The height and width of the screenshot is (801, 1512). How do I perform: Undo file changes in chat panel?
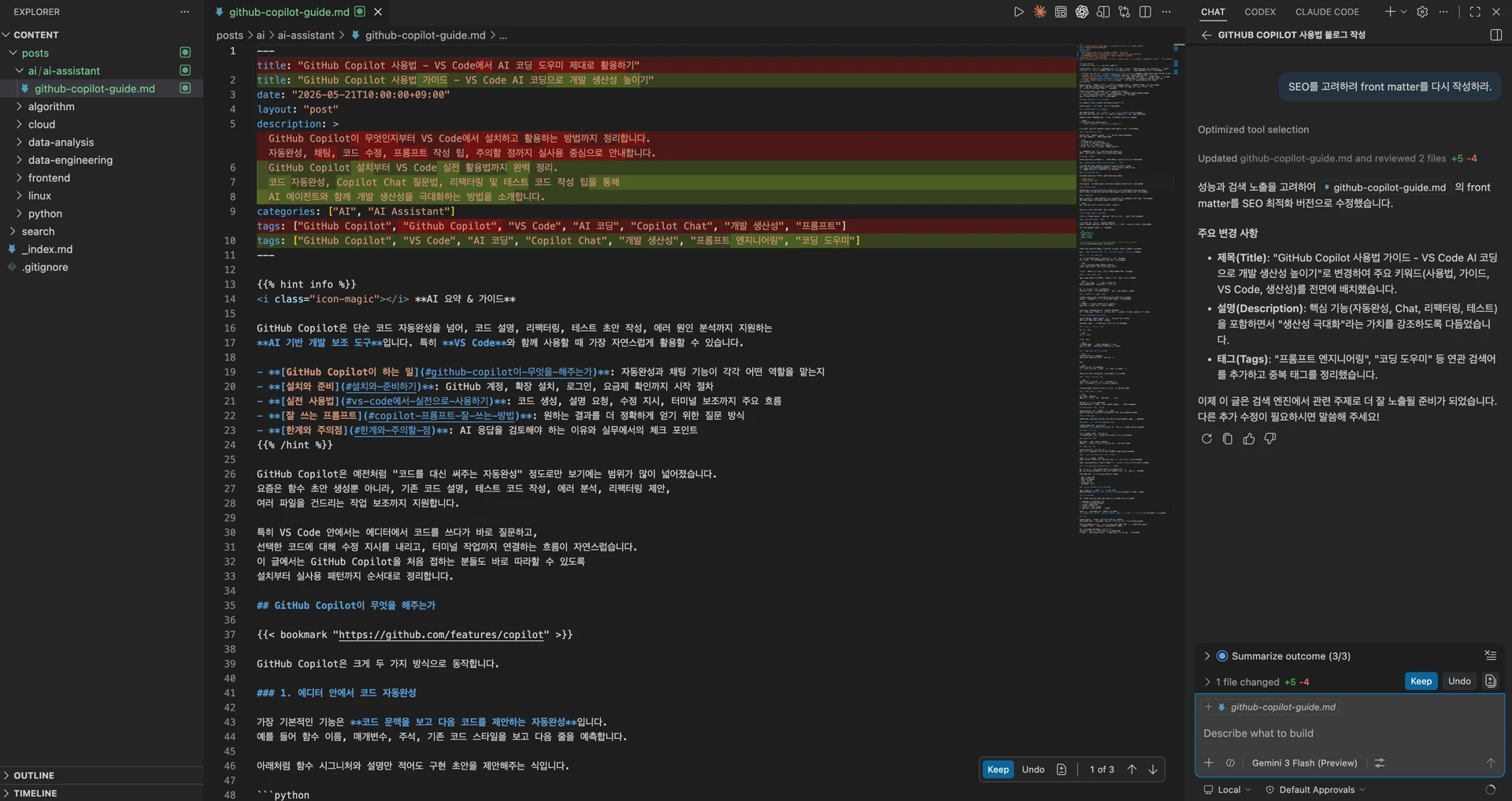click(x=1459, y=681)
